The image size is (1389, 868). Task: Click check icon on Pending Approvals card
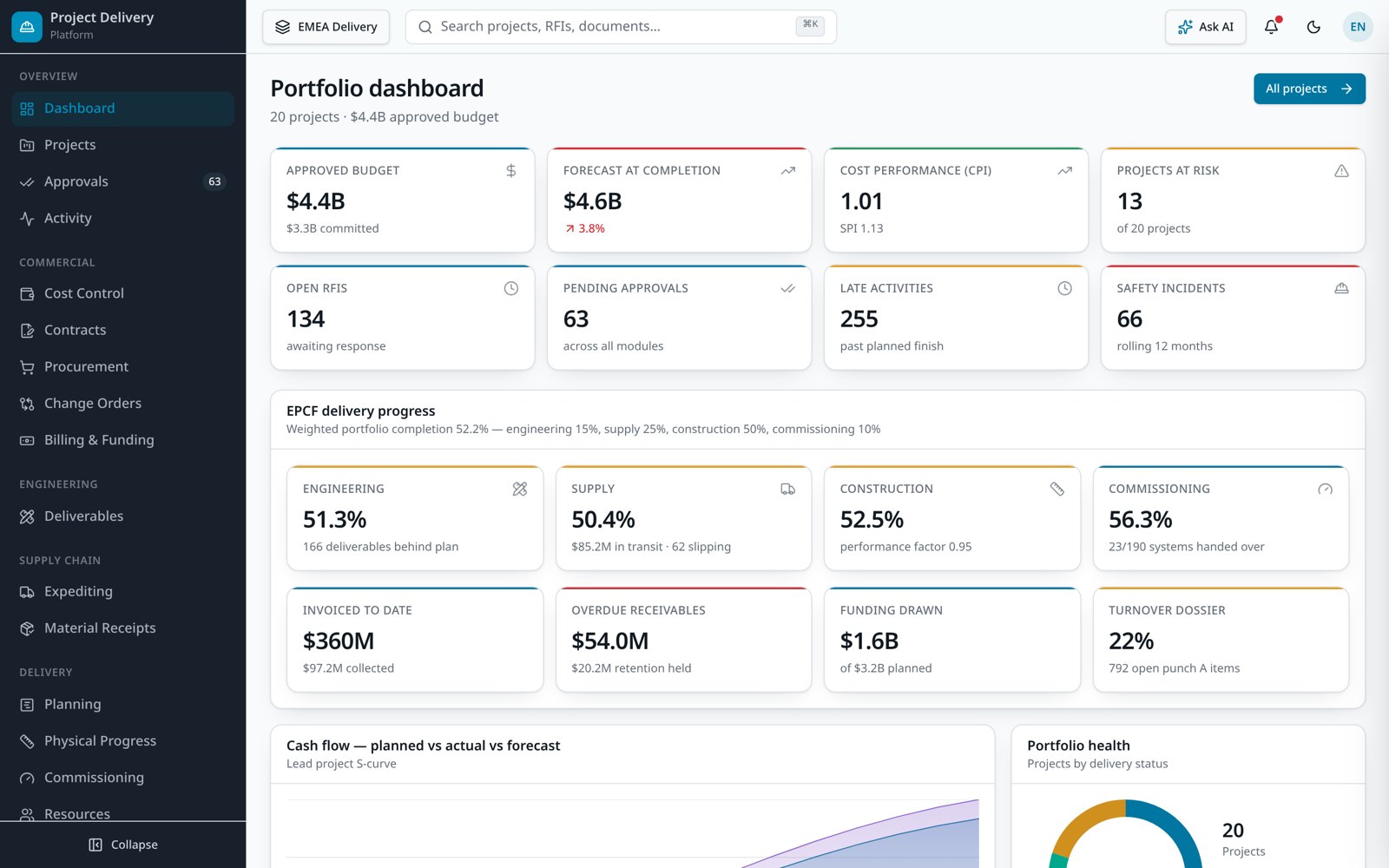(788, 288)
